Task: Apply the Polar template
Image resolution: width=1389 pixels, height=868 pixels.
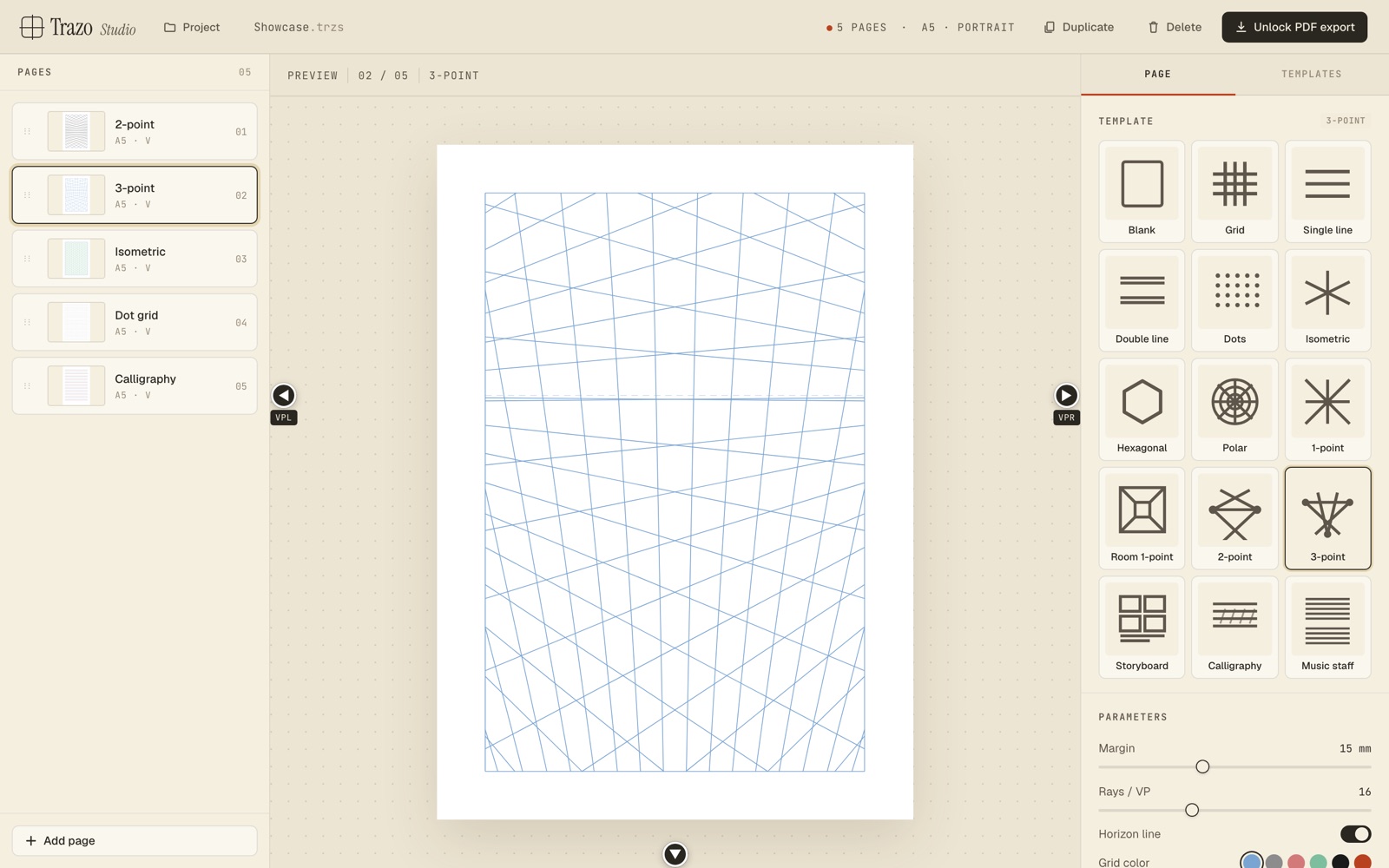Action: pyautogui.click(x=1234, y=409)
